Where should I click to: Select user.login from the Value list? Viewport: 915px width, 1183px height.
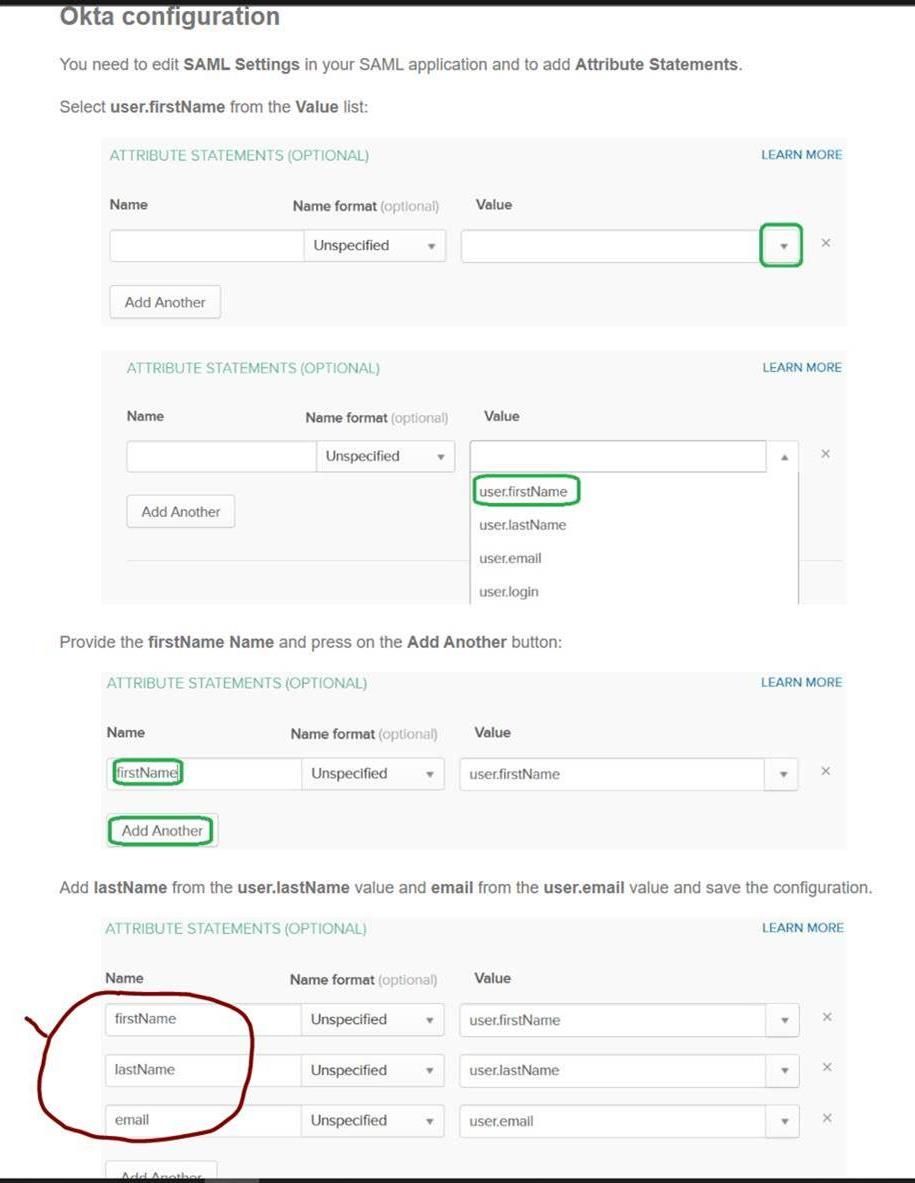tap(508, 592)
